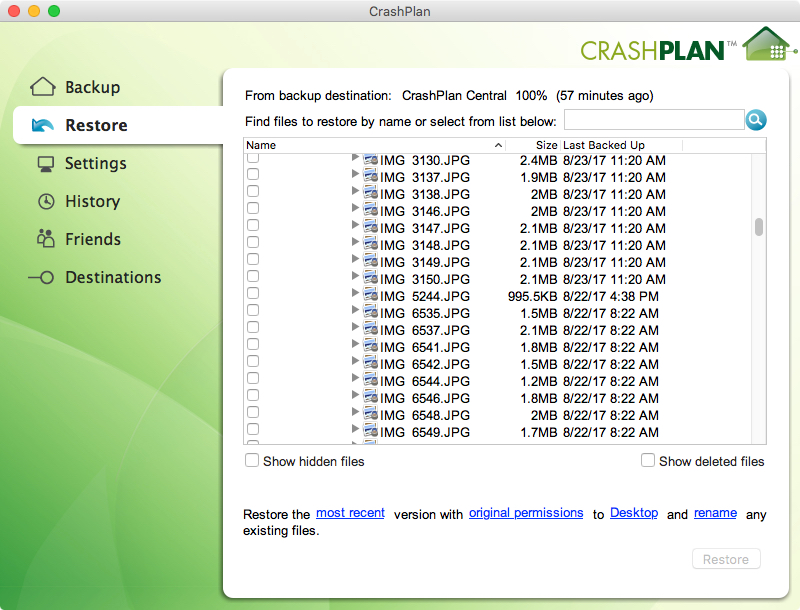
Task: Click the CrashPlan house logo
Action: [768, 44]
